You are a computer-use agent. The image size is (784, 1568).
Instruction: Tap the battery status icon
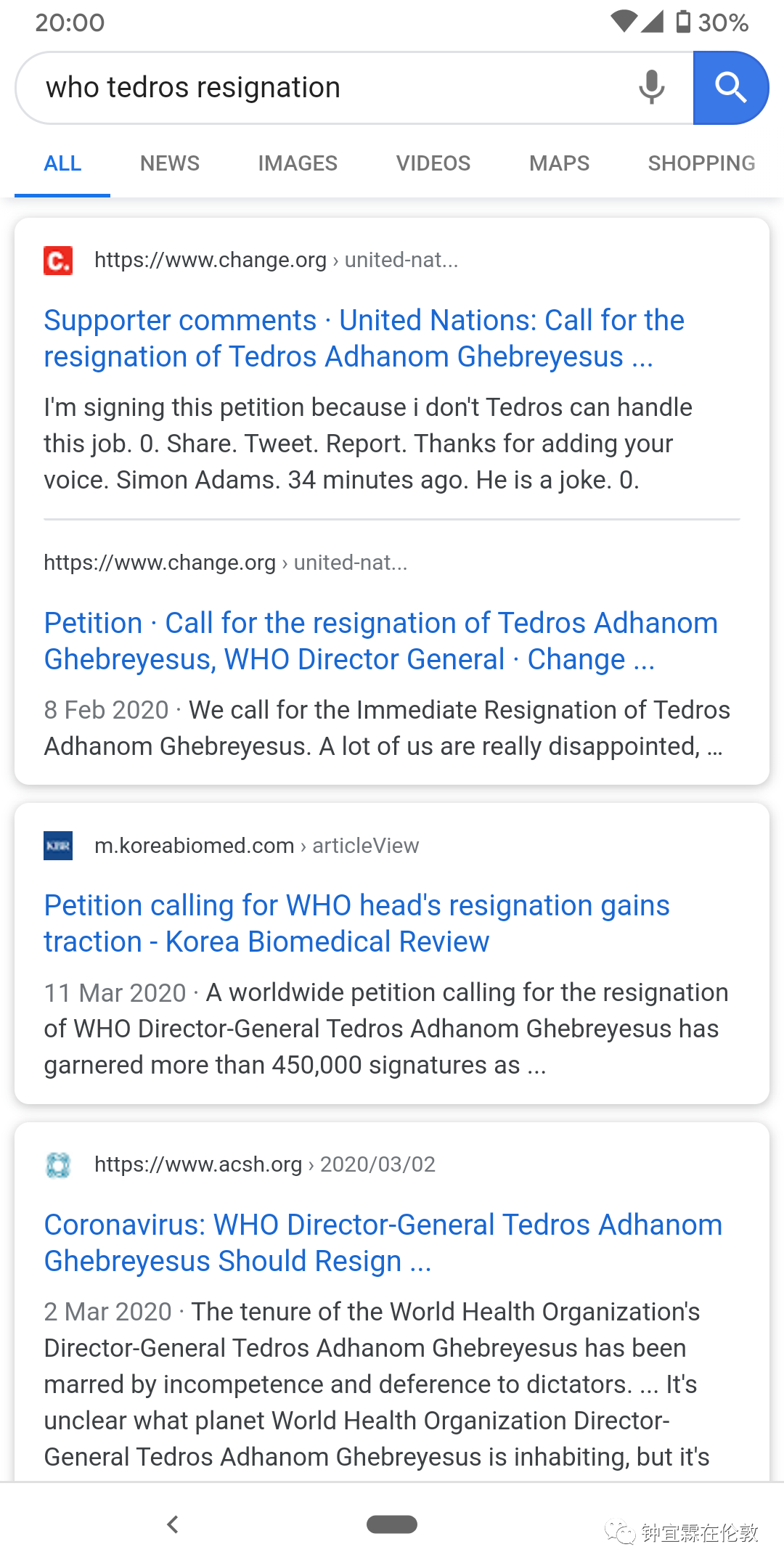[x=682, y=22]
